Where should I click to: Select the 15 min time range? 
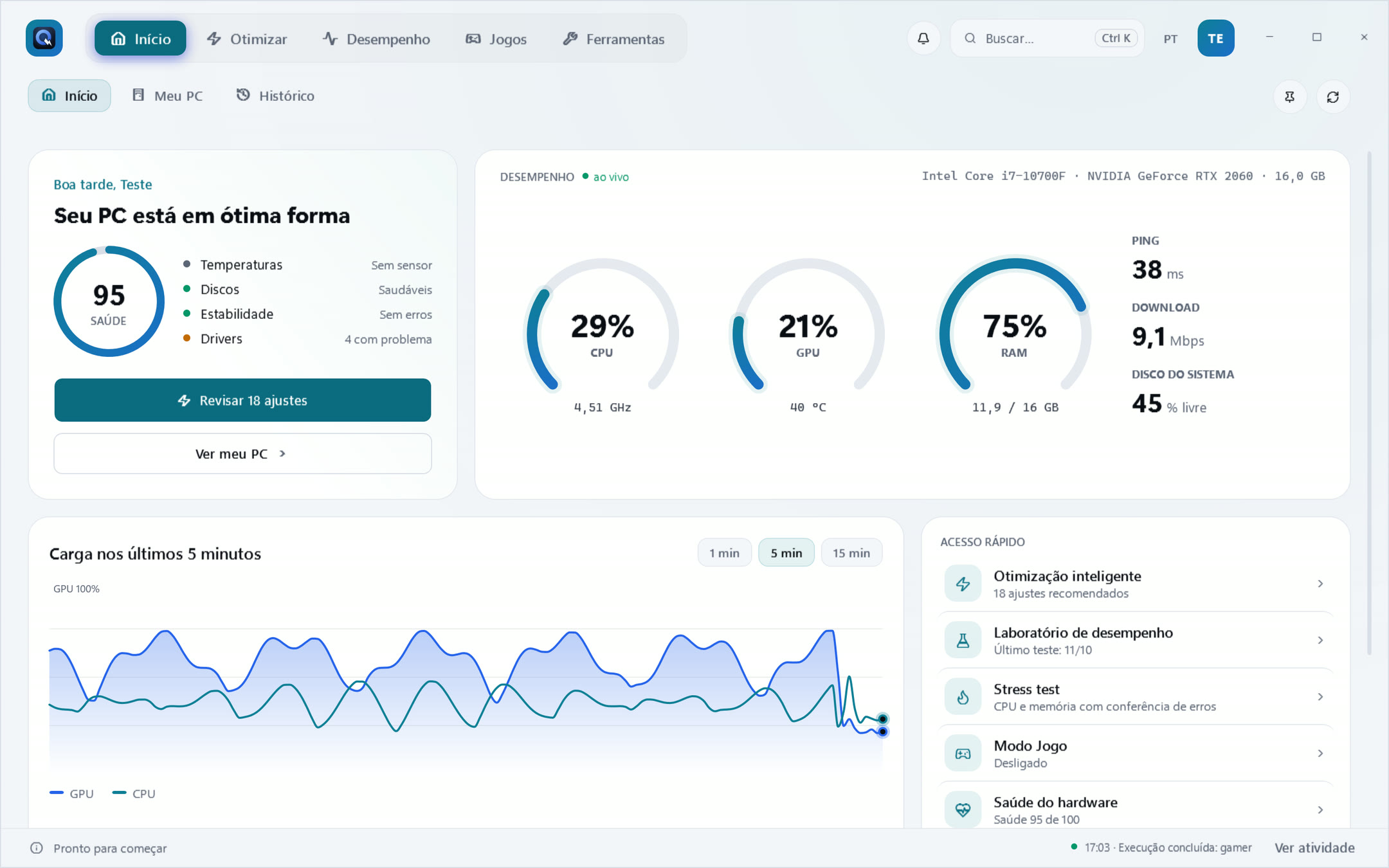point(851,553)
